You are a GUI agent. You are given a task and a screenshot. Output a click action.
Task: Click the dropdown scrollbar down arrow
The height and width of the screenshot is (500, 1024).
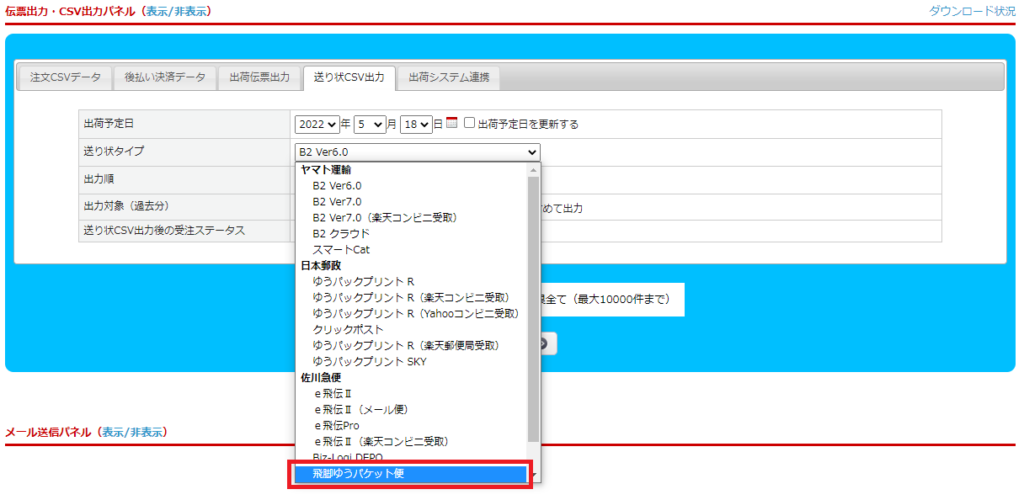(534, 476)
